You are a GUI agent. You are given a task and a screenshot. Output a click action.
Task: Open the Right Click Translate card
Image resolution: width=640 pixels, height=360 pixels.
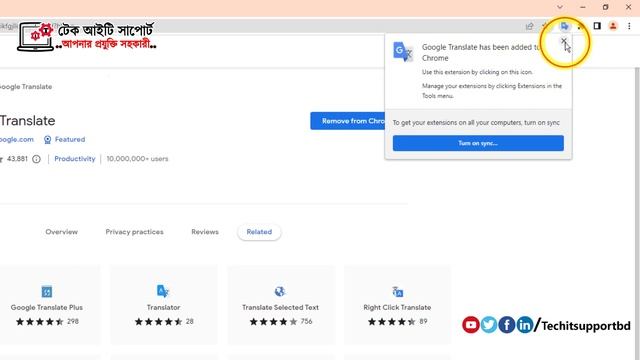[x=397, y=305]
